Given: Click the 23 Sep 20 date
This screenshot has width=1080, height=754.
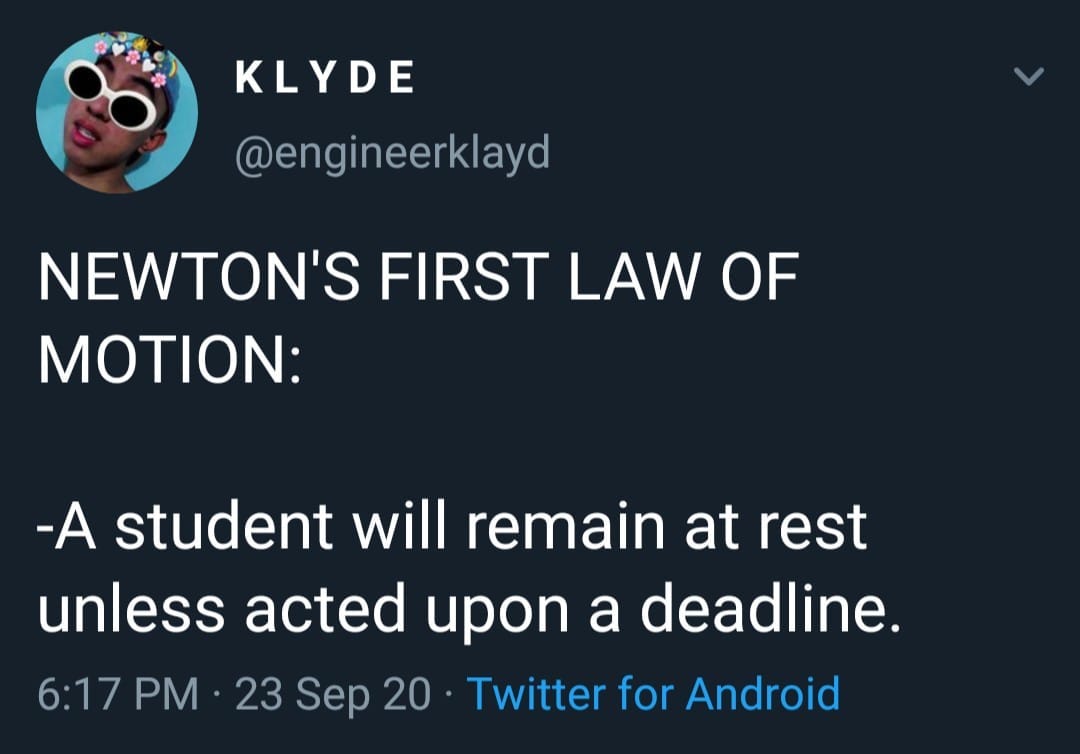Looking at the screenshot, I should 333,693.
